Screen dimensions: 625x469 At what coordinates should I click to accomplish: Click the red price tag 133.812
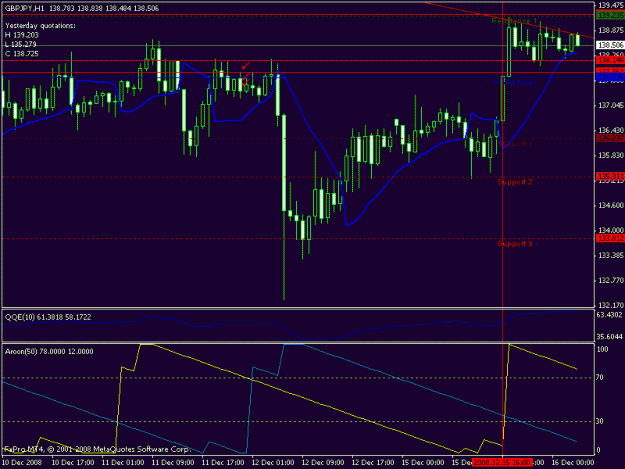(x=610, y=238)
